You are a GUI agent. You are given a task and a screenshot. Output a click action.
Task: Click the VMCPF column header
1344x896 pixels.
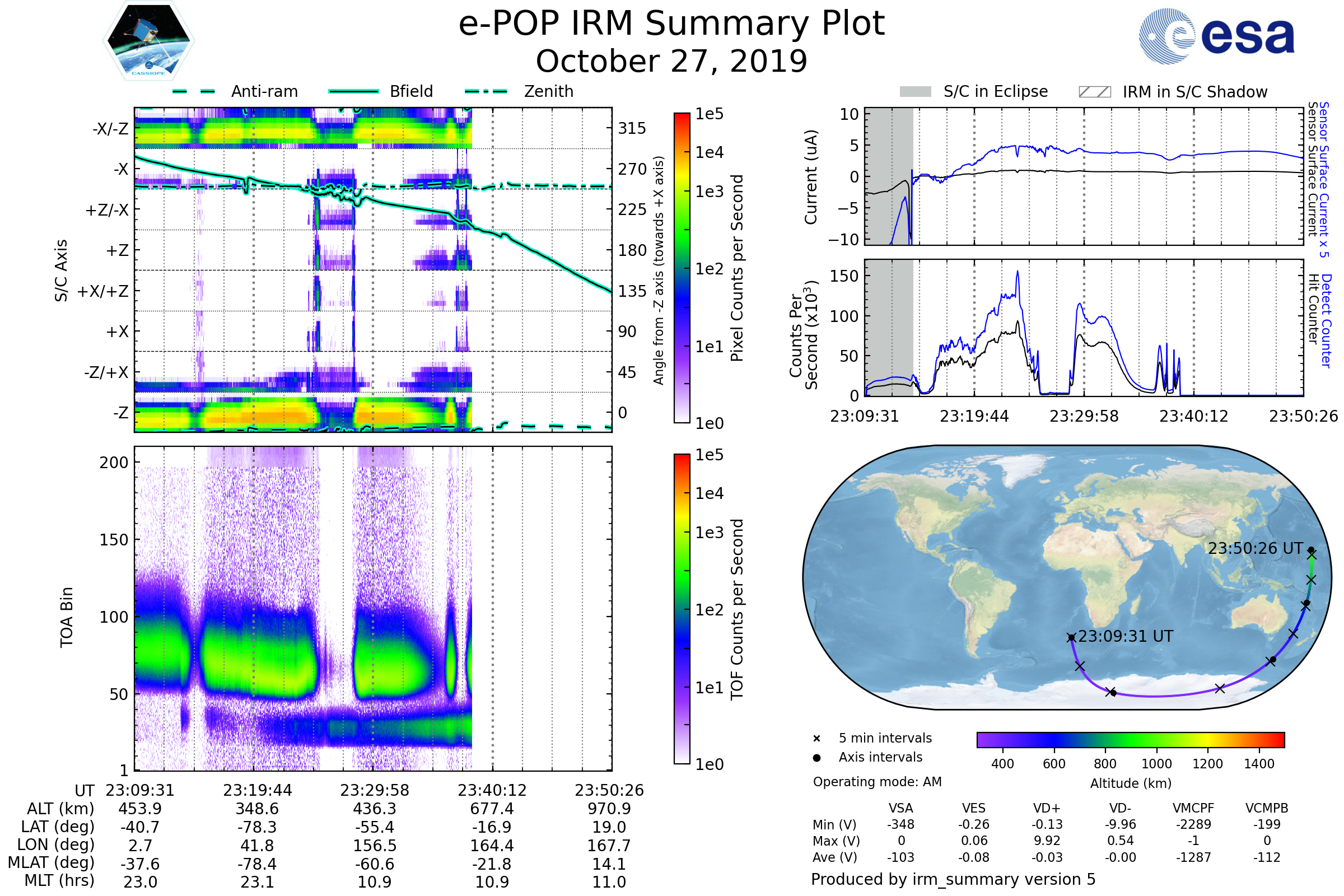click(1193, 808)
